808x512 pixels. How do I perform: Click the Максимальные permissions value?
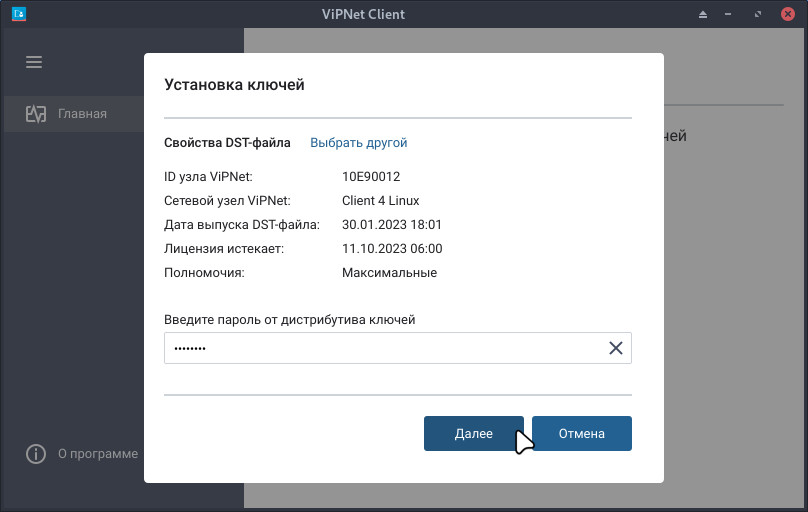tap(390, 272)
